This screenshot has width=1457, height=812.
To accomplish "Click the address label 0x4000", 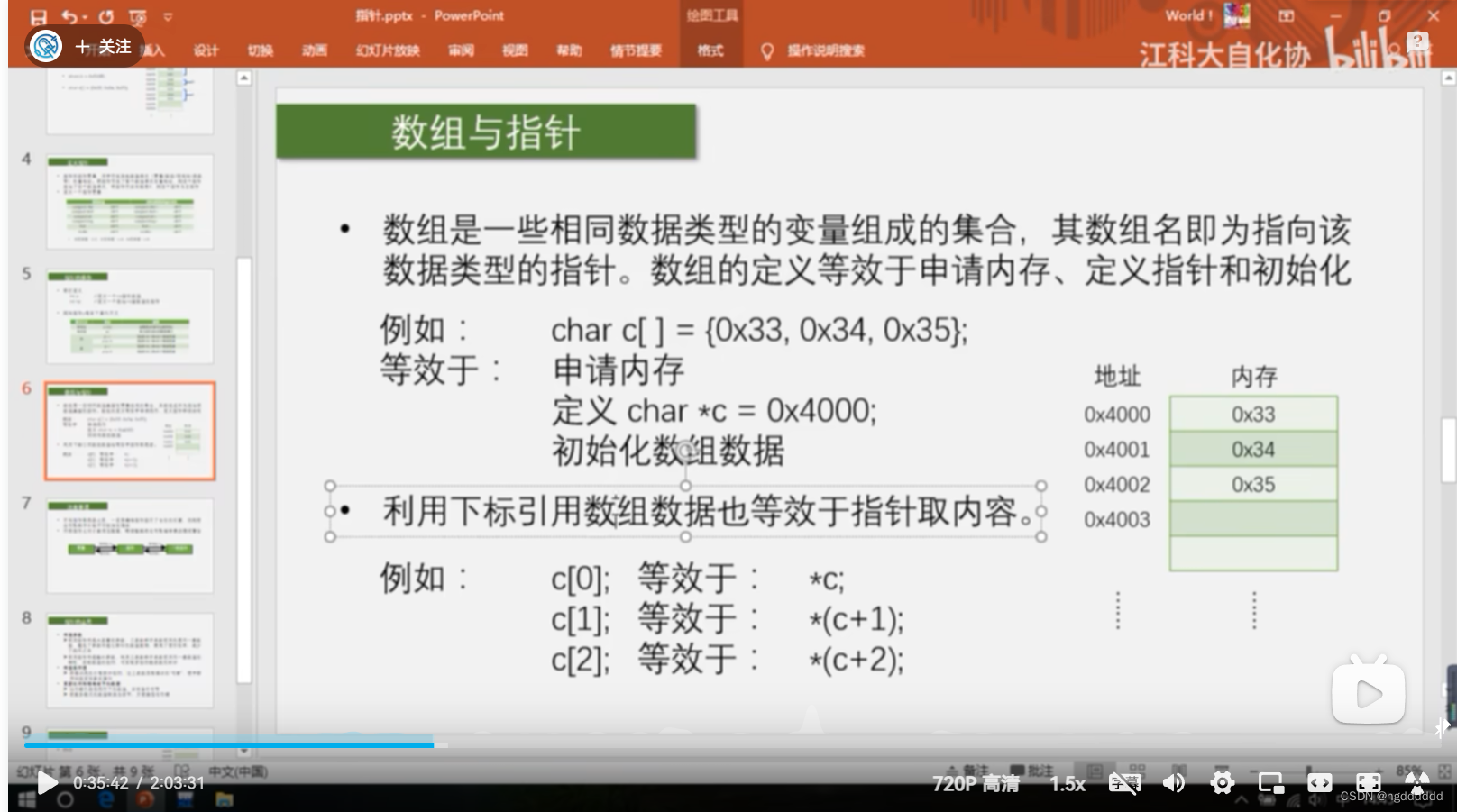I will (x=1117, y=415).
